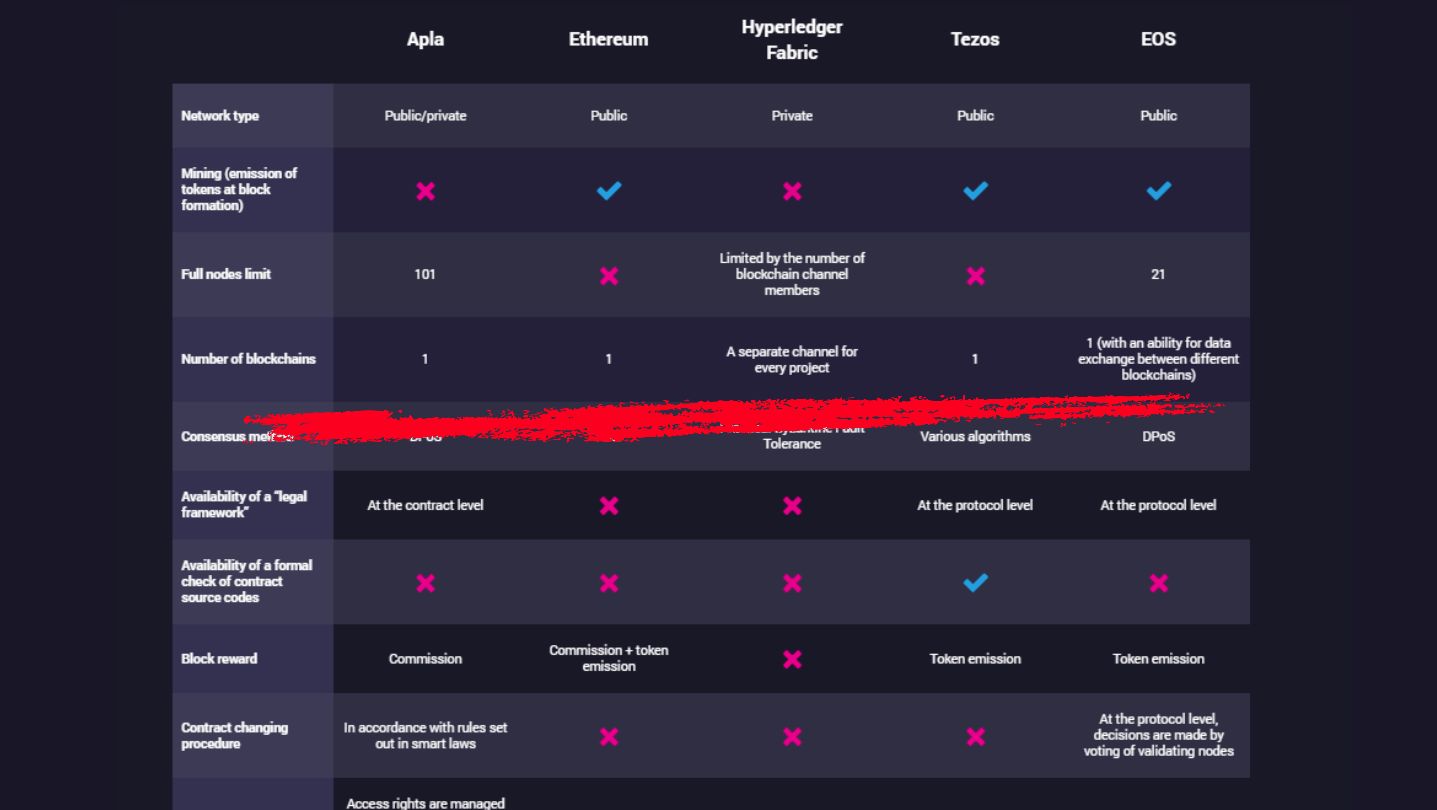Click Tezos's Full nodes limit cross icon
This screenshot has width=1437, height=810.
pos(975,275)
